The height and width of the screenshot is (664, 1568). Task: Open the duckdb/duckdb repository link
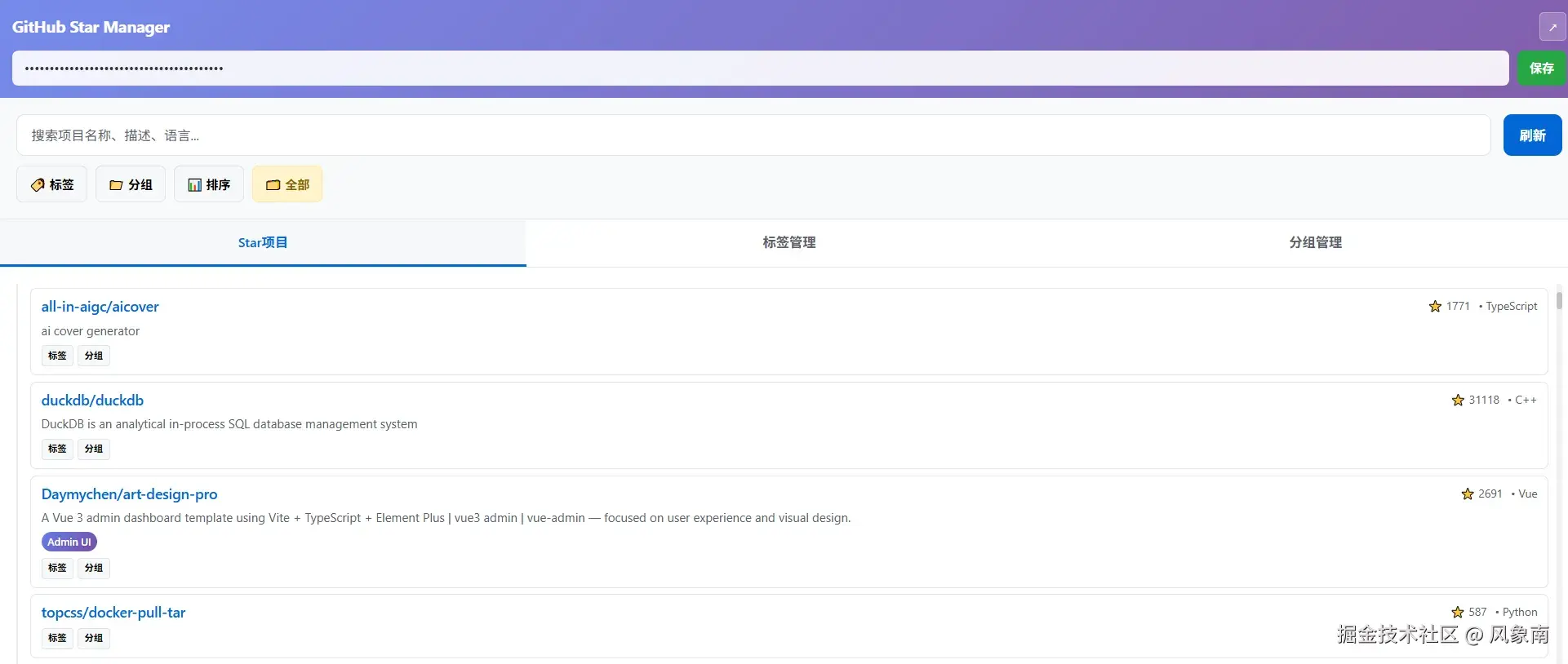click(92, 401)
